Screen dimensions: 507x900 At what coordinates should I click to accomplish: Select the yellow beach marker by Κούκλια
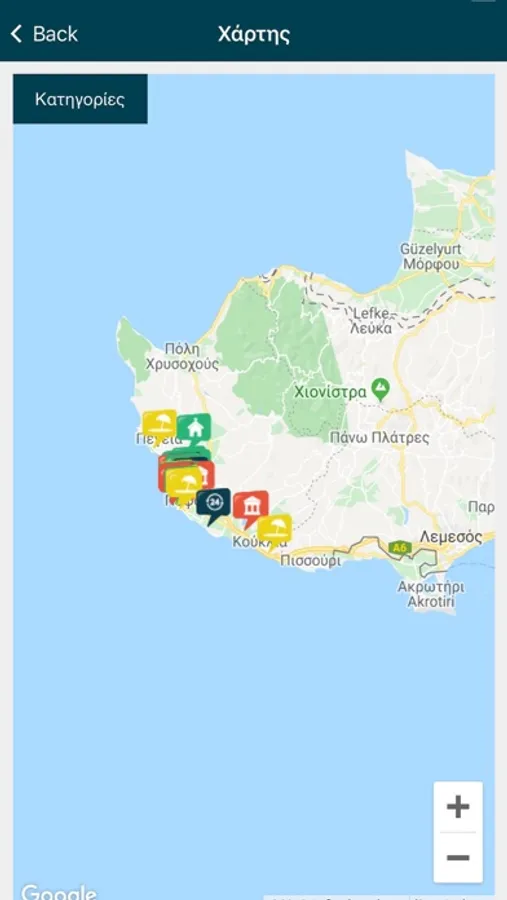tap(274, 530)
